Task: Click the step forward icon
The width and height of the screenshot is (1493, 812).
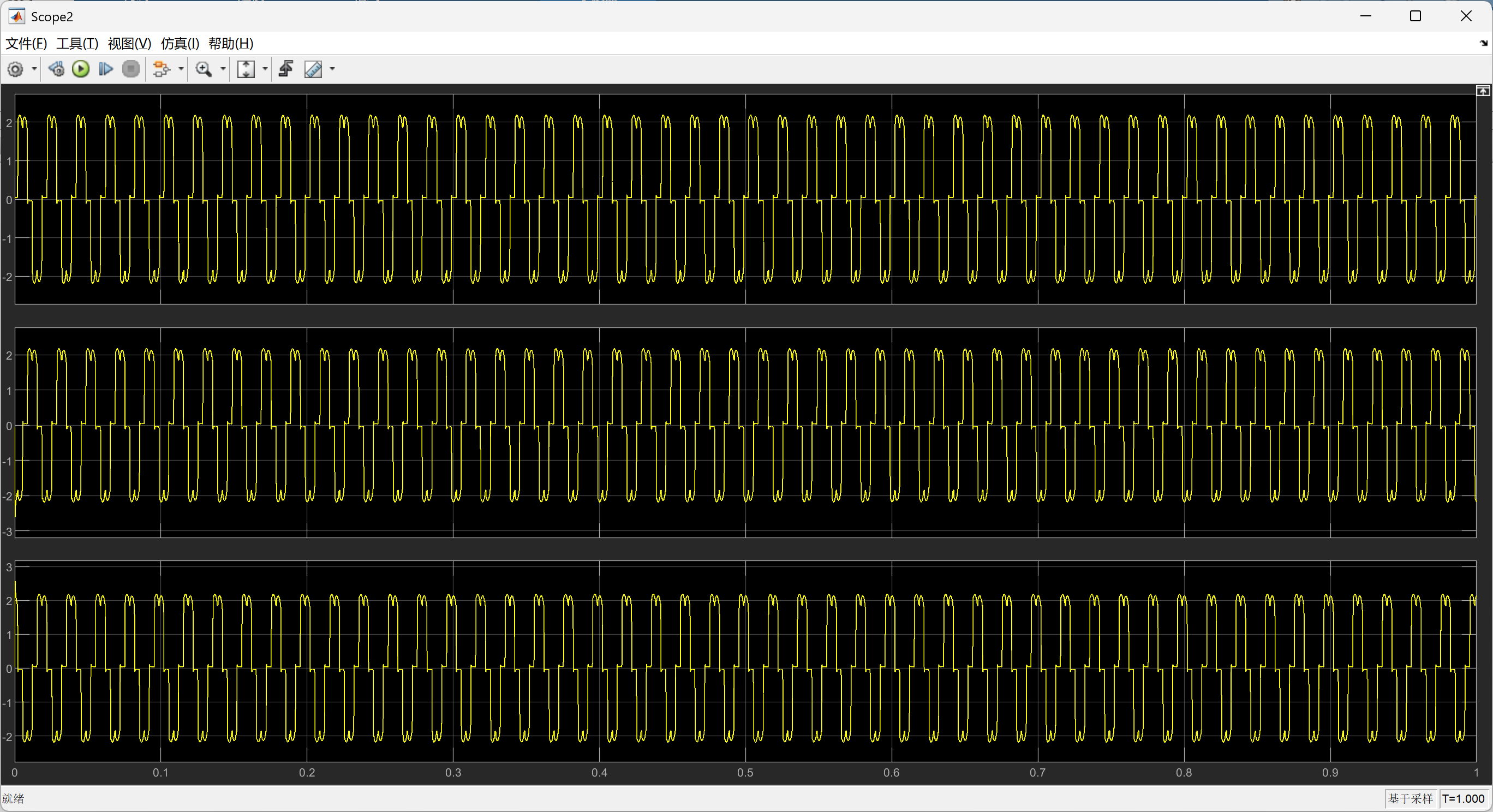Action: click(105, 69)
